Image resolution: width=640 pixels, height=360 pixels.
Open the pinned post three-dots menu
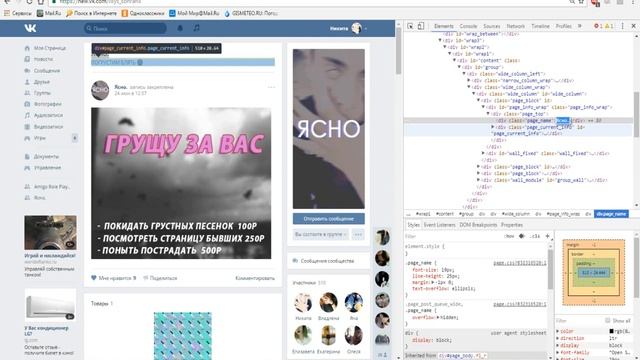[271, 87]
